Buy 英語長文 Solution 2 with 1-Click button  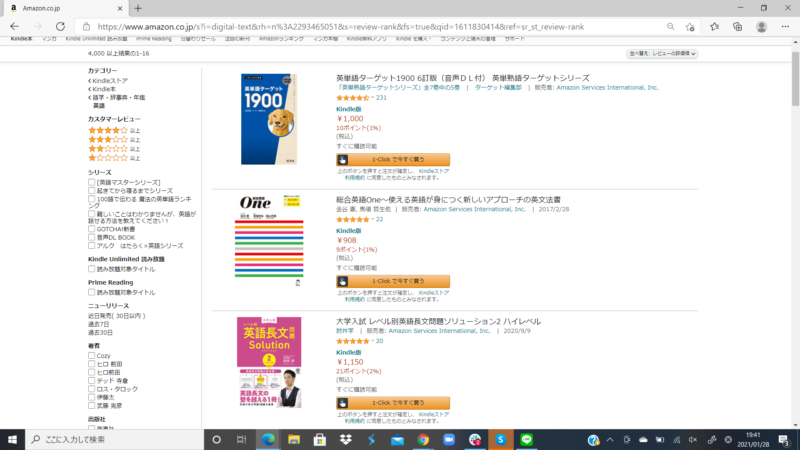pyautogui.click(x=393, y=403)
